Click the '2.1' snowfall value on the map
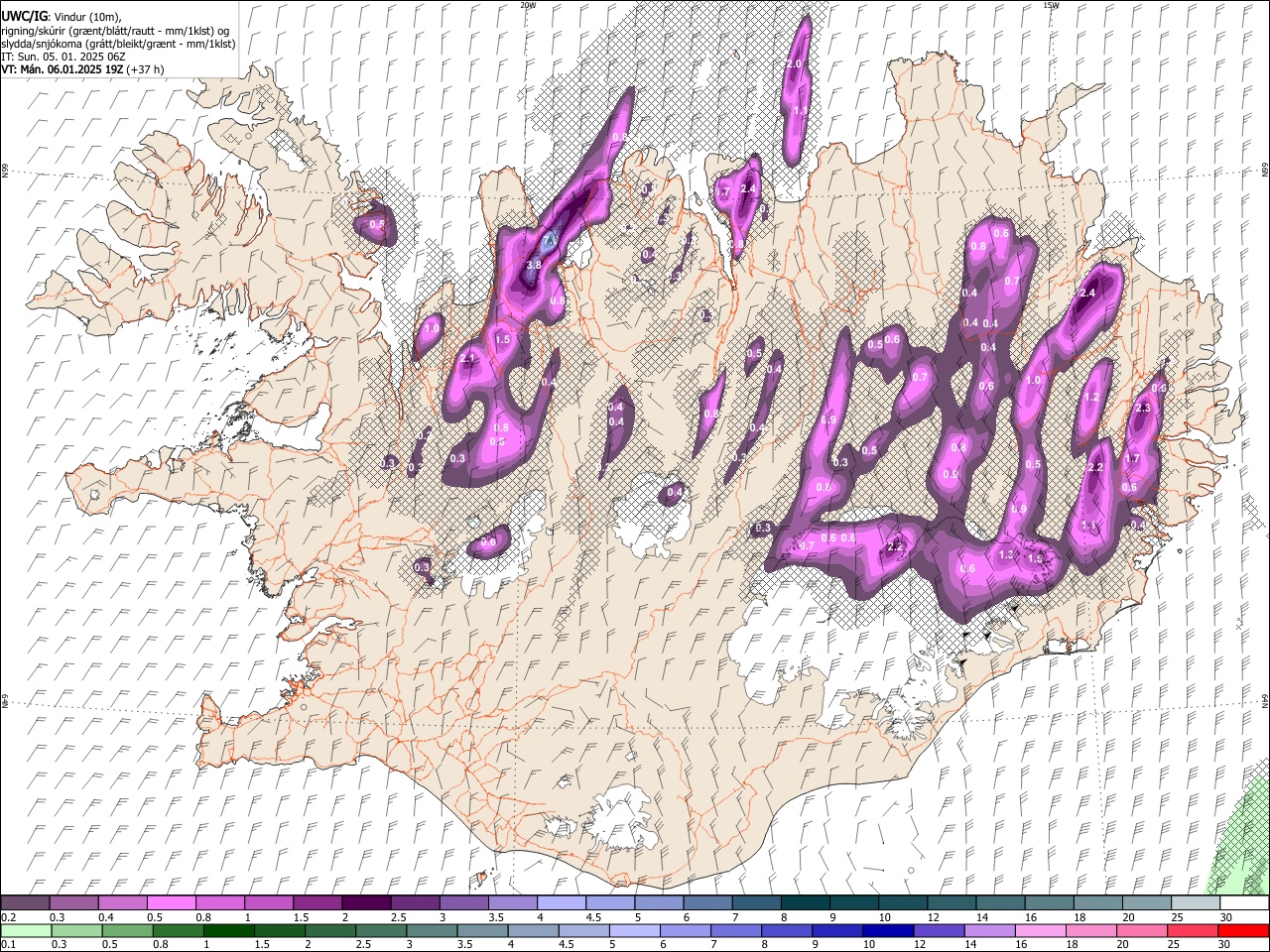Screen dimensions: 1270x952 (468, 359)
